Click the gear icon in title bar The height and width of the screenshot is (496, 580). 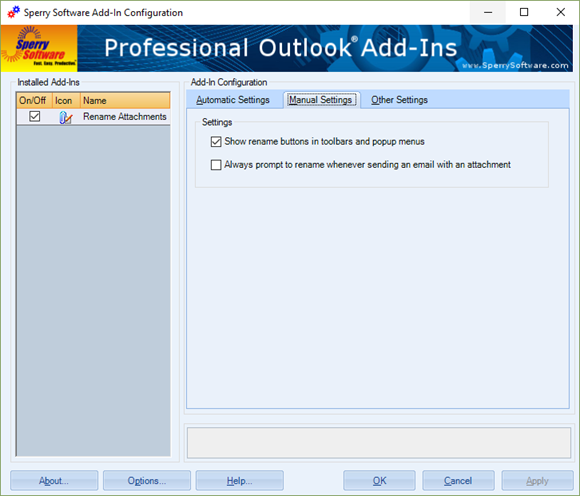(14, 12)
